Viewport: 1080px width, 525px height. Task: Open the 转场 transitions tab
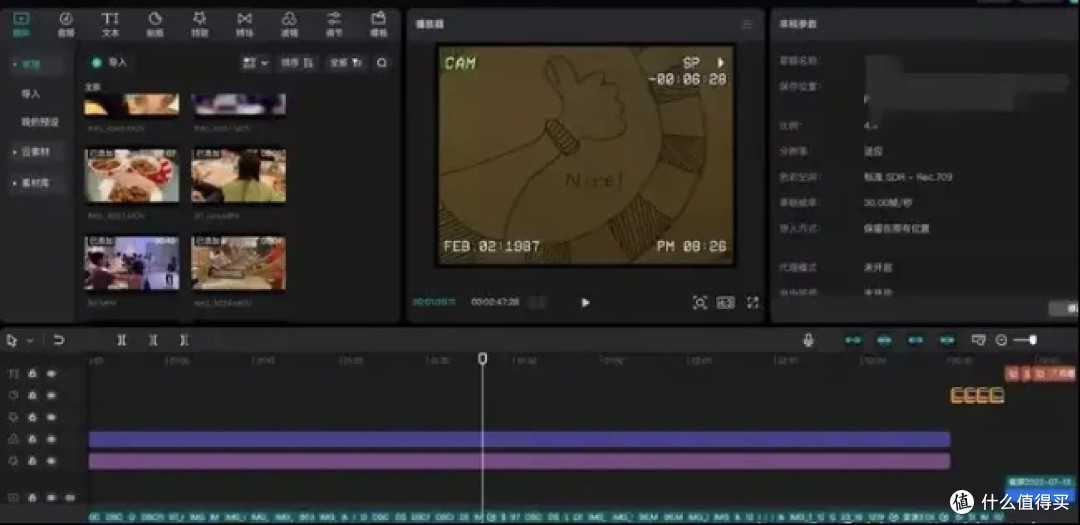(x=245, y=23)
